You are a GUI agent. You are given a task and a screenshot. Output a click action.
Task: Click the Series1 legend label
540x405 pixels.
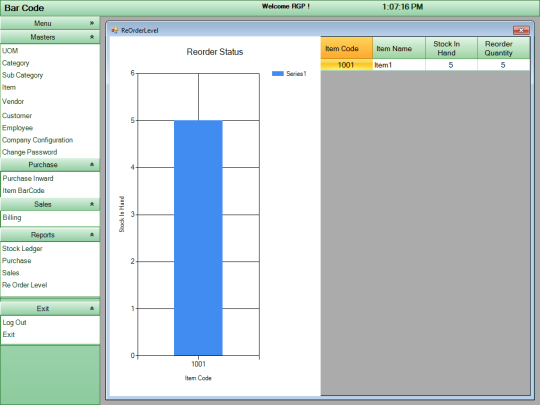(296, 73)
